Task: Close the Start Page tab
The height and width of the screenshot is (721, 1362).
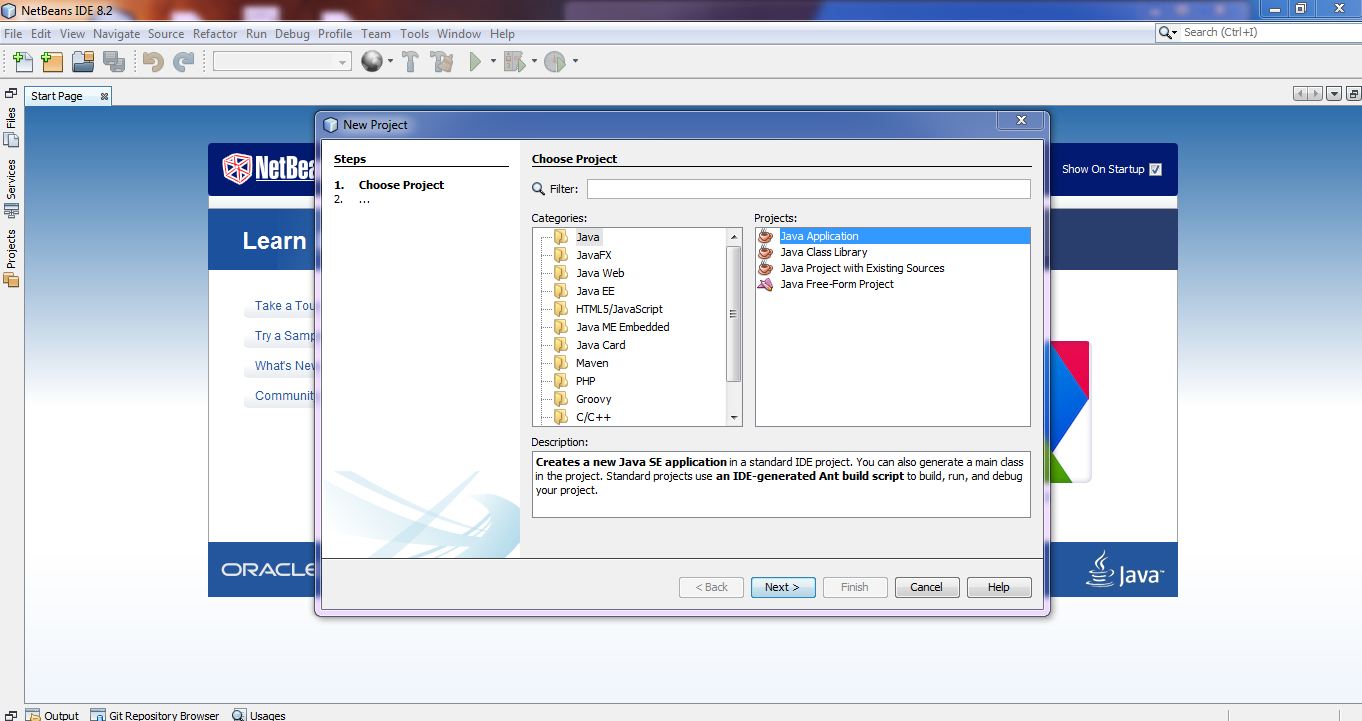Action: click(104, 96)
